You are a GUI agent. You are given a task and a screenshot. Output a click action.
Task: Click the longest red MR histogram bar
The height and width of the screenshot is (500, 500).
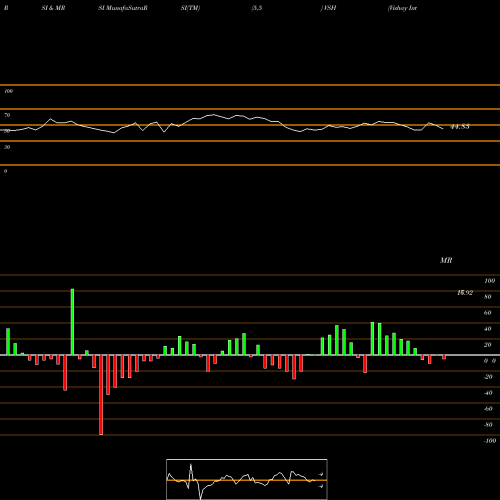pyautogui.click(x=101, y=395)
